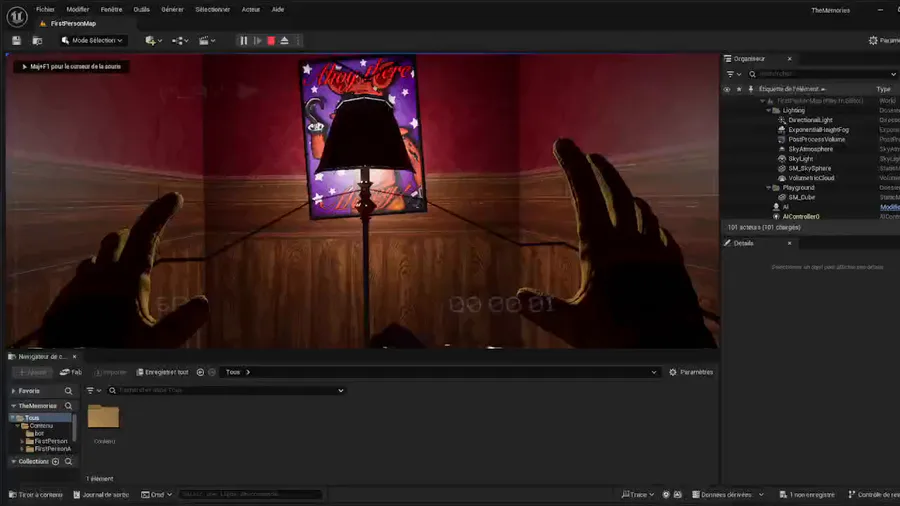Select DirectionalLight in Organiseur
The width and height of the screenshot is (900, 506).
[x=810, y=120]
